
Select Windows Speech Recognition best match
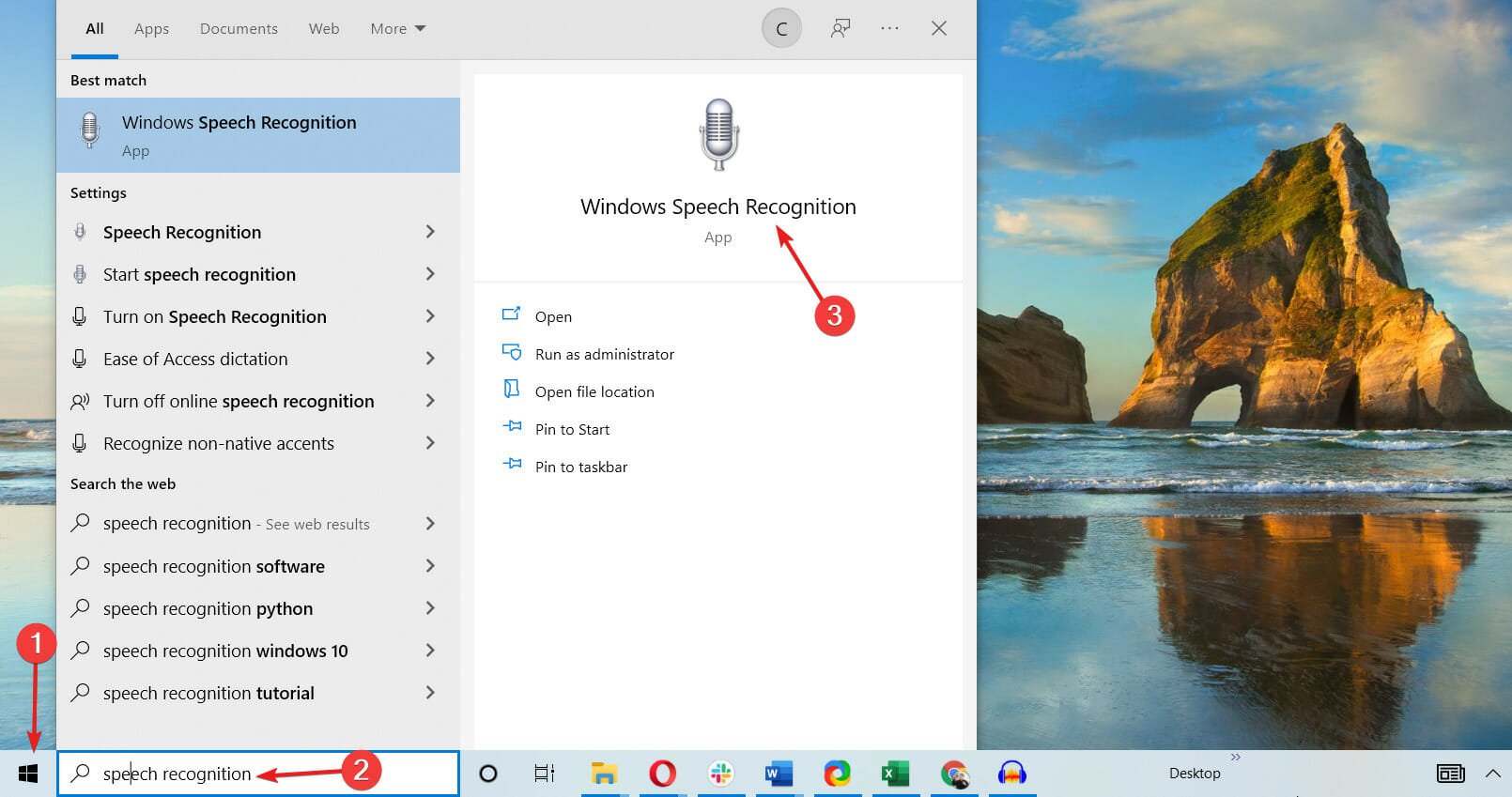(258, 135)
